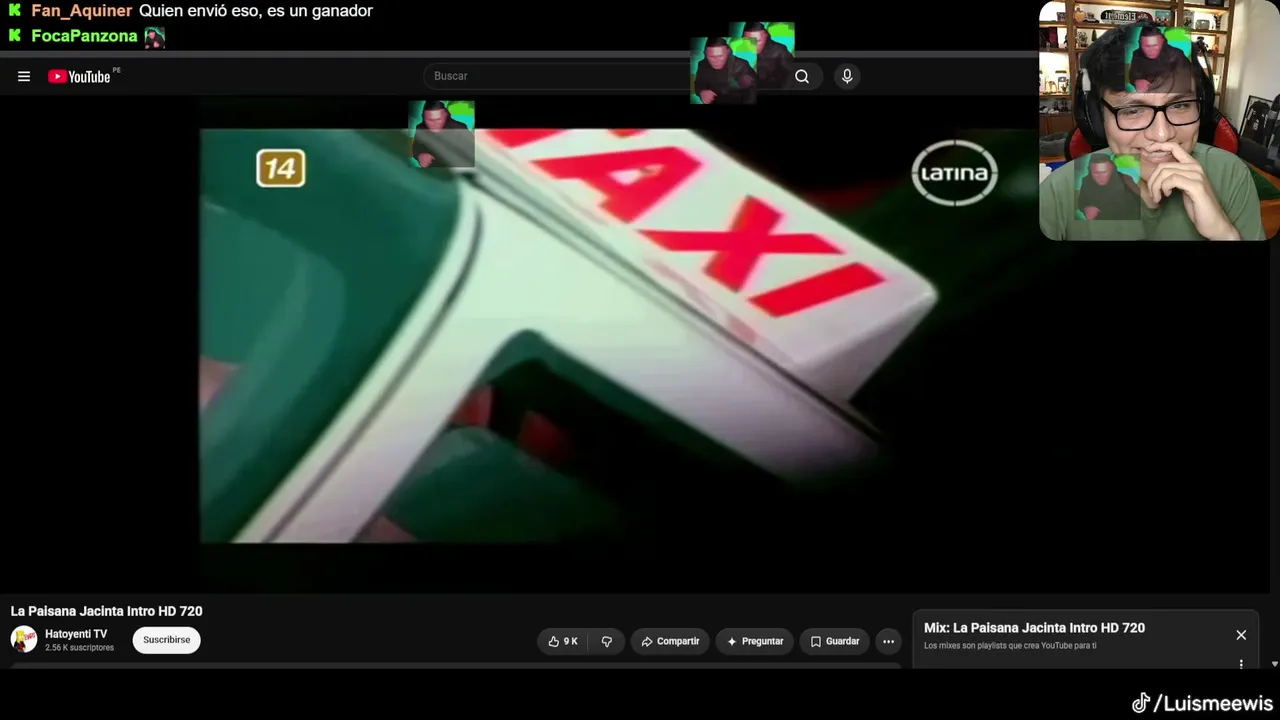Open more actions ellipsis menu

(888, 642)
